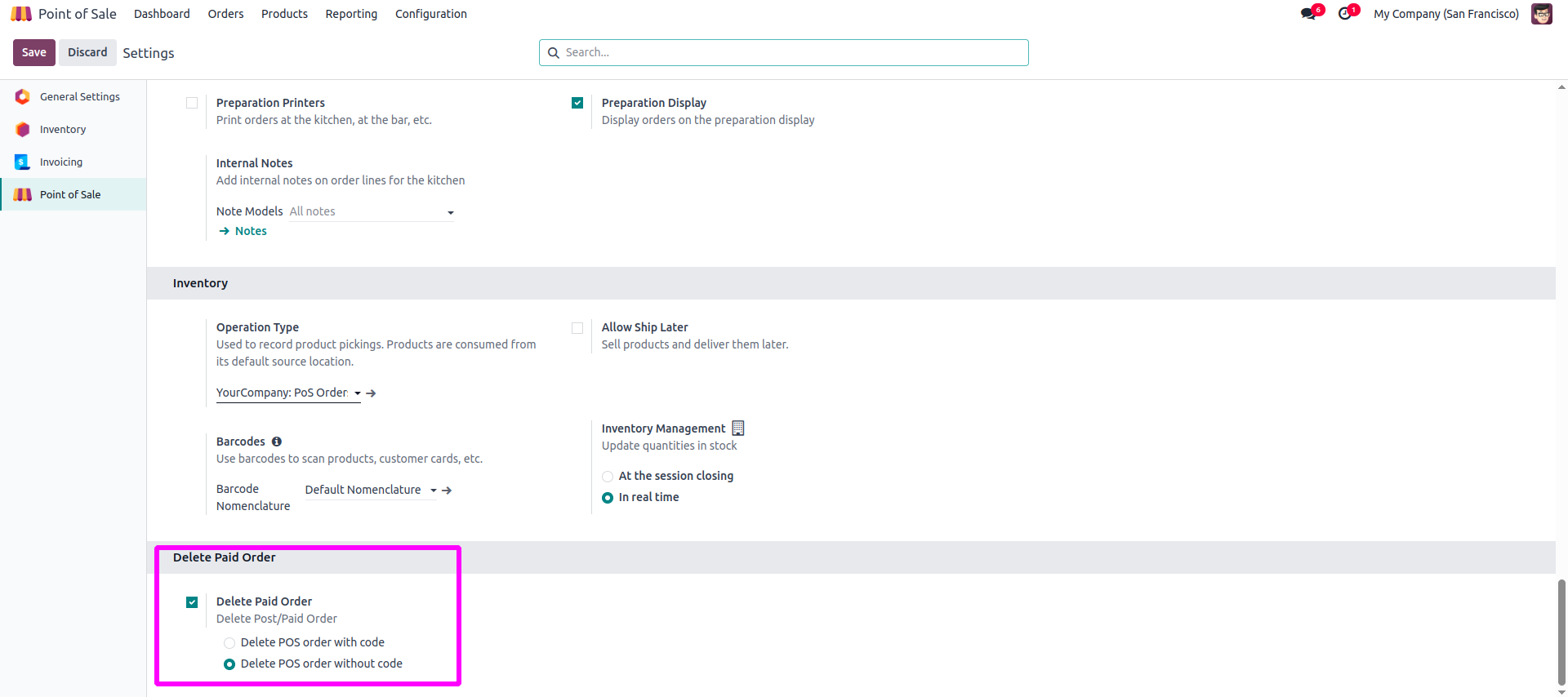Enable the Allow Ship Later checkbox
The width and height of the screenshot is (1568, 697).
click(577, 328)
